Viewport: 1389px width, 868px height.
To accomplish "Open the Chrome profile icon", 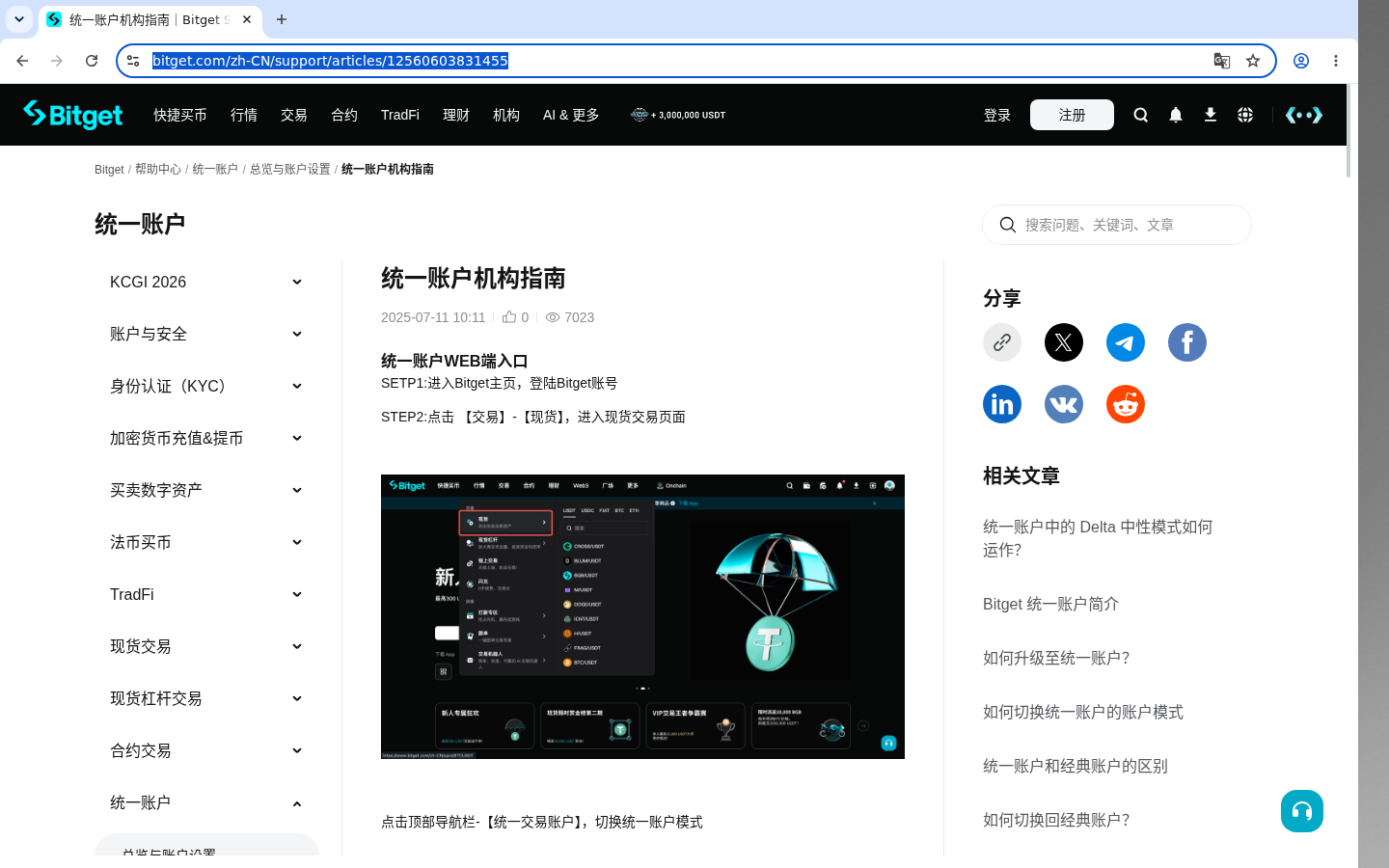I will click(1301, 61).
